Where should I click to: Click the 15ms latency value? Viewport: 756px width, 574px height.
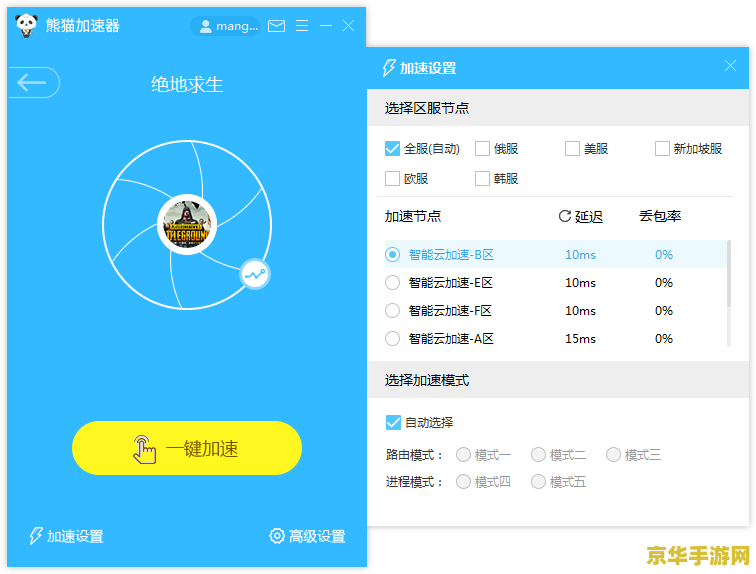pos(580,339)
